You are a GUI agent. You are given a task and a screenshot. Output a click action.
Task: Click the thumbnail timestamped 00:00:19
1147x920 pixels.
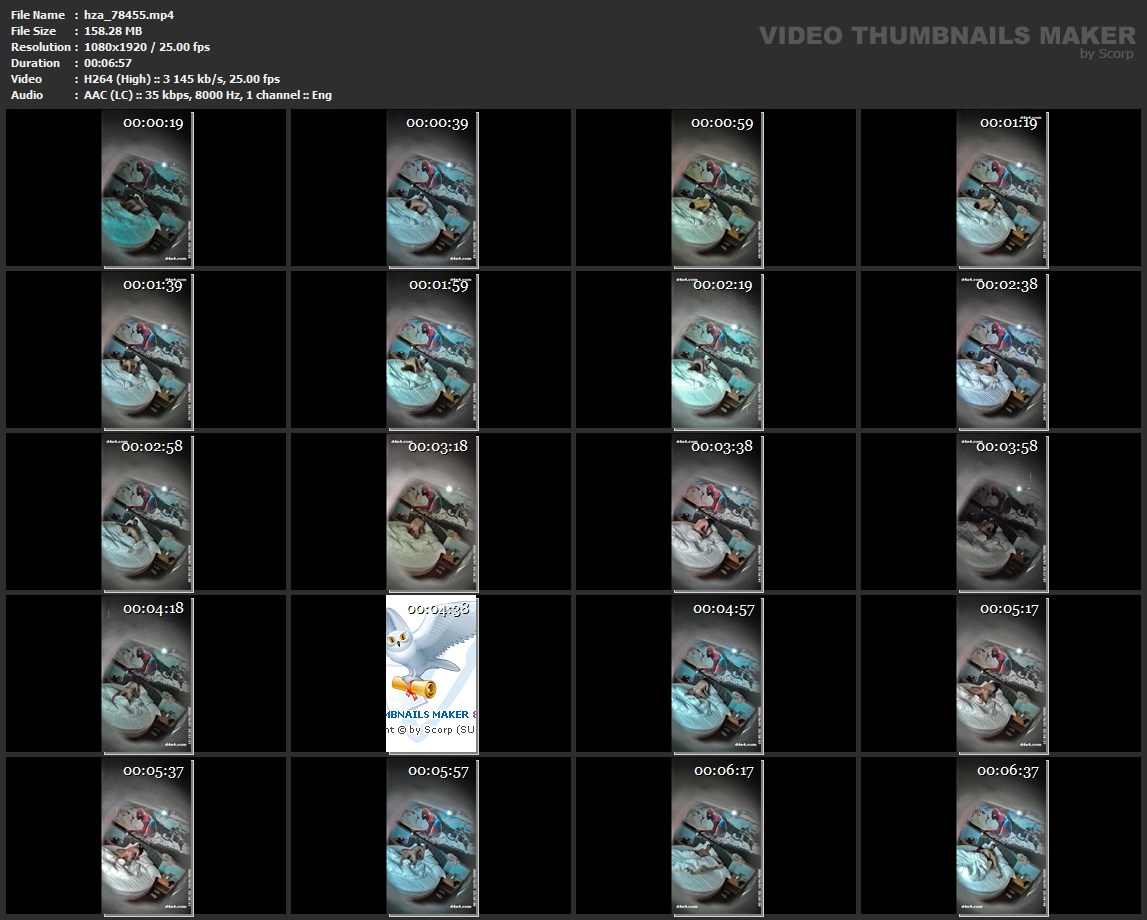click(147, 188)
